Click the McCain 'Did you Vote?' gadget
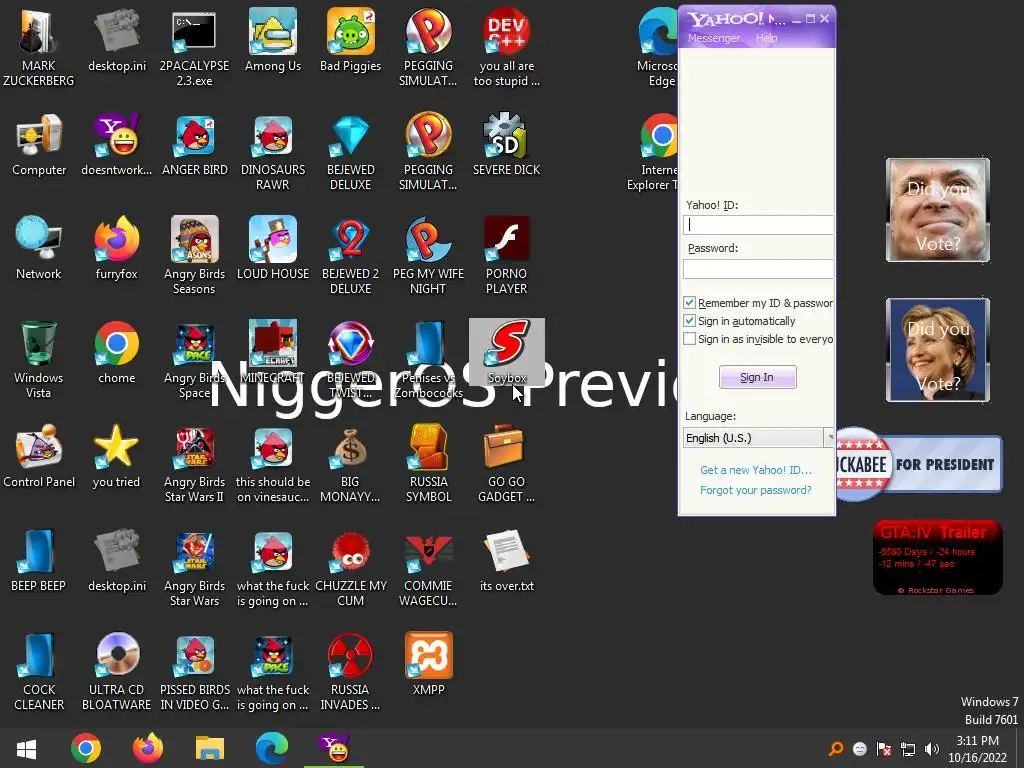The image size is (1024, 768). [x=938, y=210]
